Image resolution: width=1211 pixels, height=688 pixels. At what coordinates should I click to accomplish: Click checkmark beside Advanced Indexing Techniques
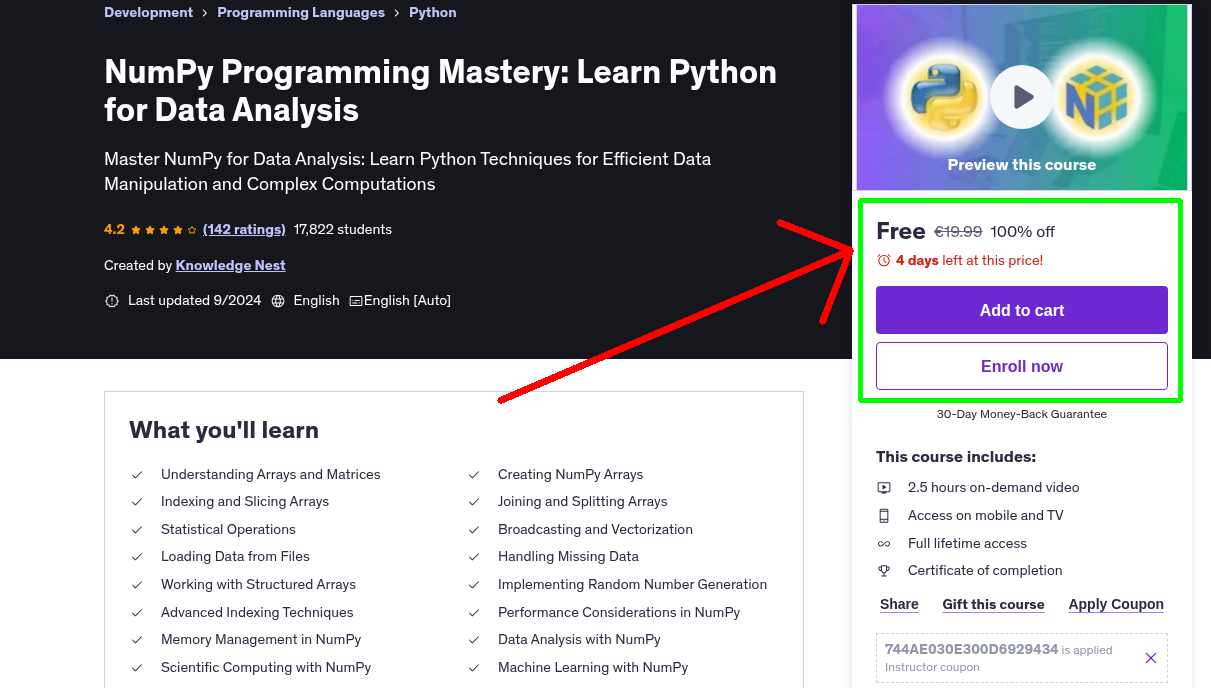point(138,613)
